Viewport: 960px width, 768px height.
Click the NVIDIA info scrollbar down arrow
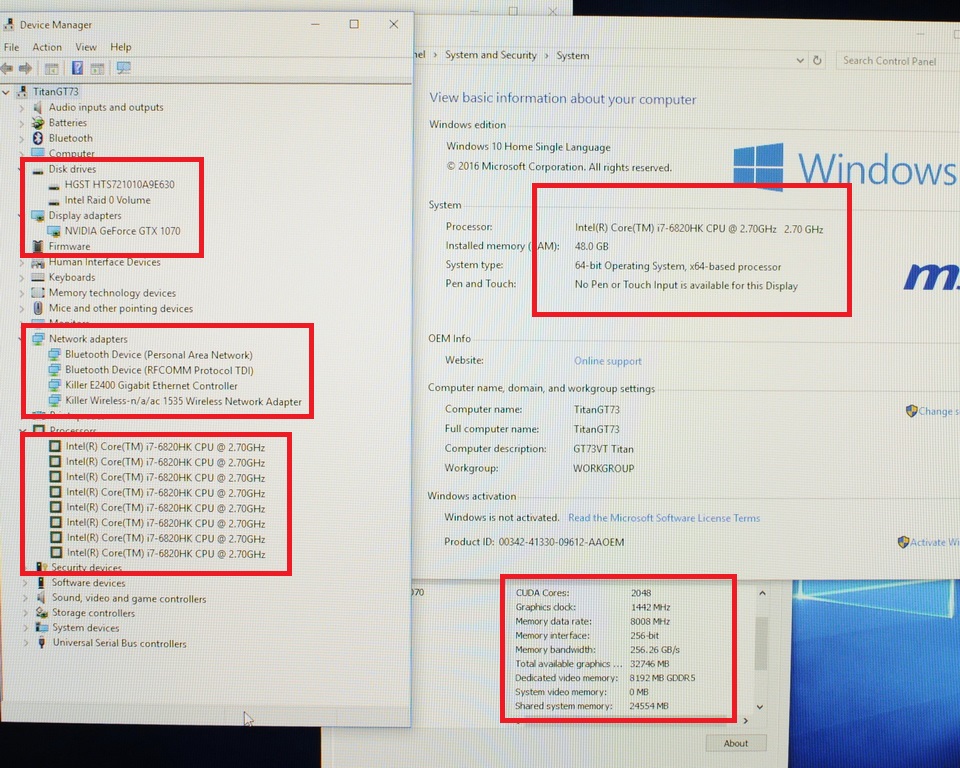coord(760,707)
